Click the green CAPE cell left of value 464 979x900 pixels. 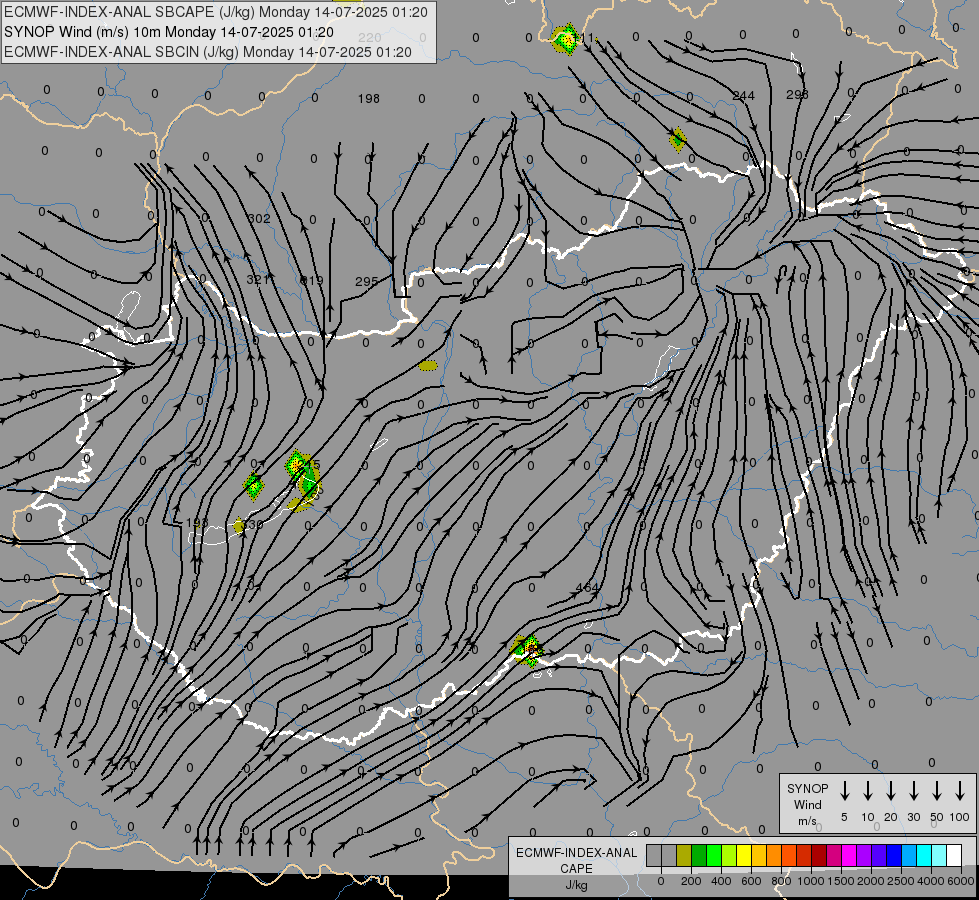527,650
